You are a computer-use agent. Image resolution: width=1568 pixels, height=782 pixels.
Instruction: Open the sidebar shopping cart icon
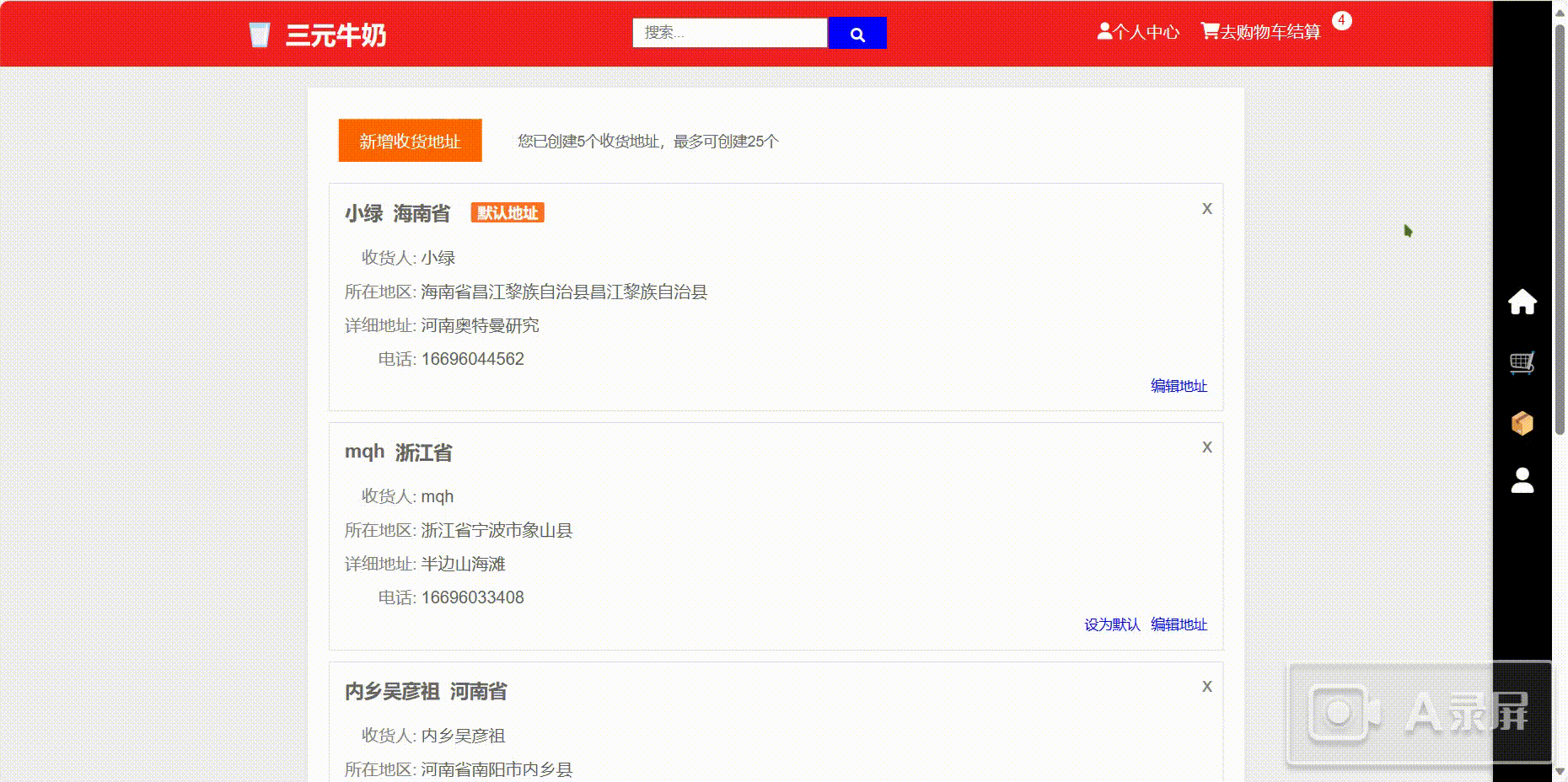click(x=1522, y=363)
